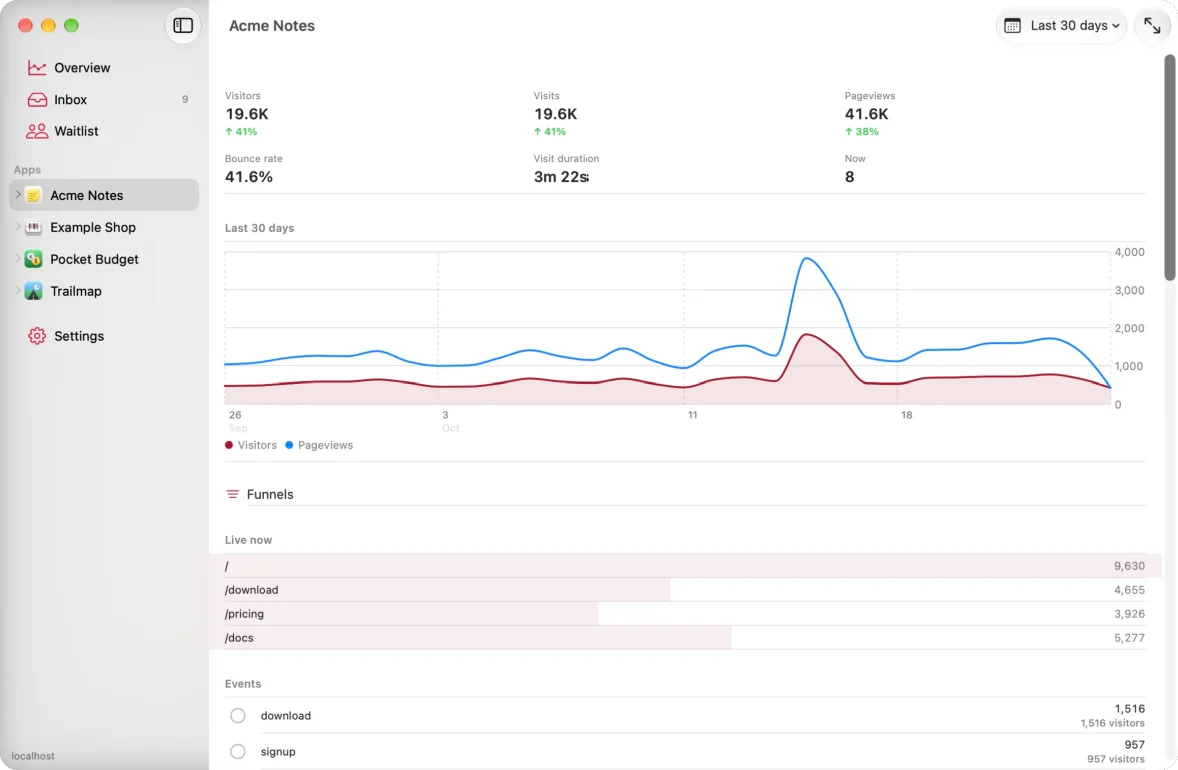The height and width of the screenshot is (770, 1178).
Task: Click the Inbox unread count 9
Action: (x=185, y=99)
